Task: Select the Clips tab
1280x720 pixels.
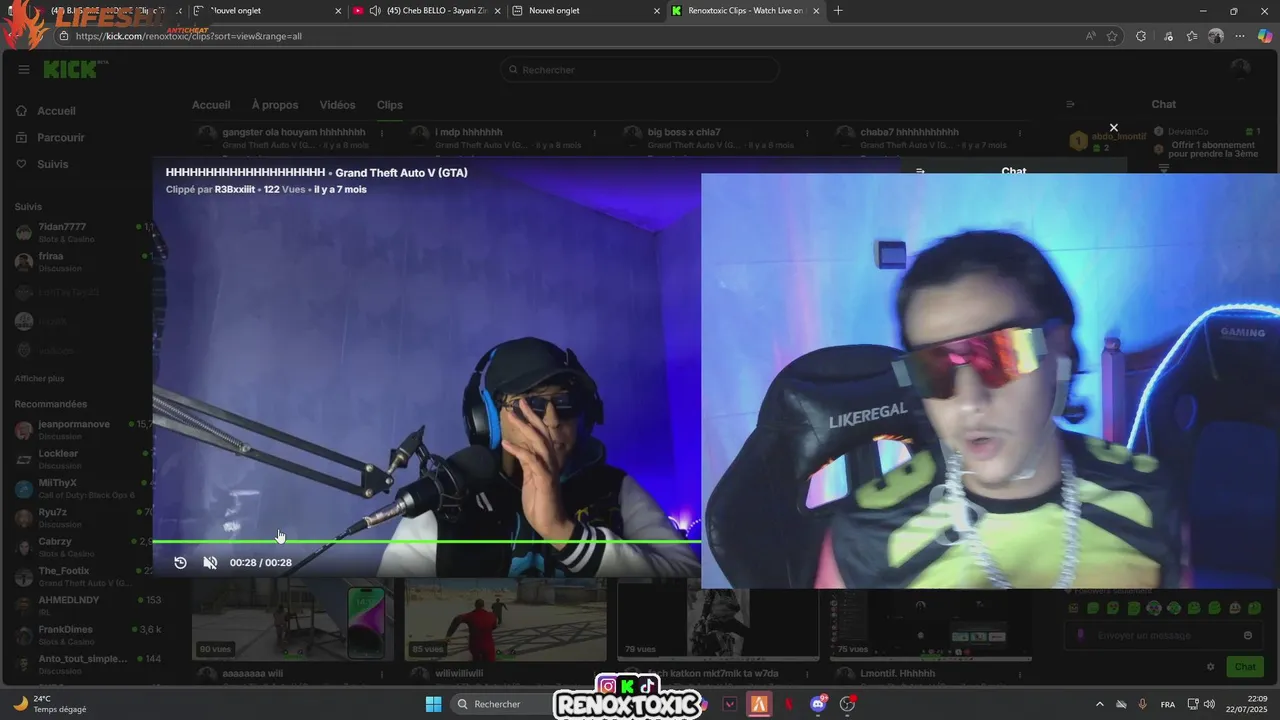Action: (x=390, y=105)
